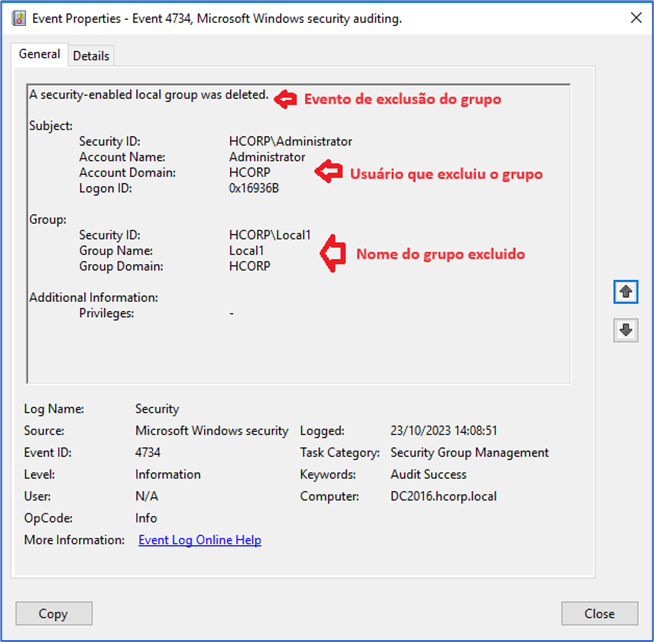Open the Event Log Online Help link

(x=199, y=540)
